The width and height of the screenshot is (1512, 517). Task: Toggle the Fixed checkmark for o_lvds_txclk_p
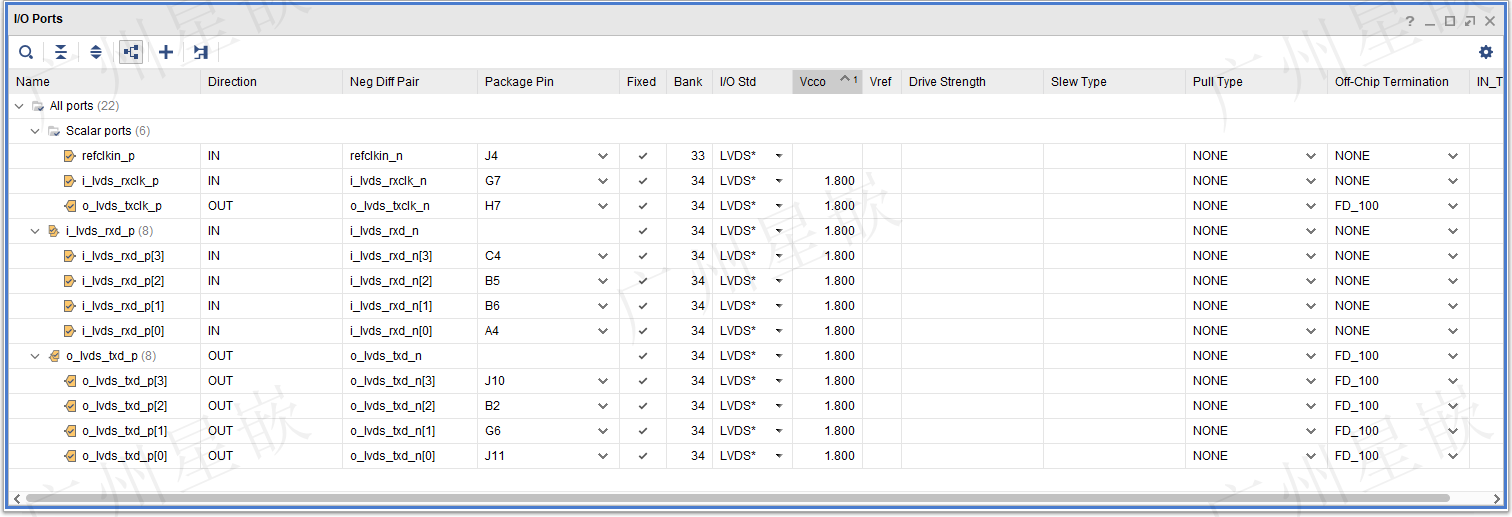click(x=643, y=206)
